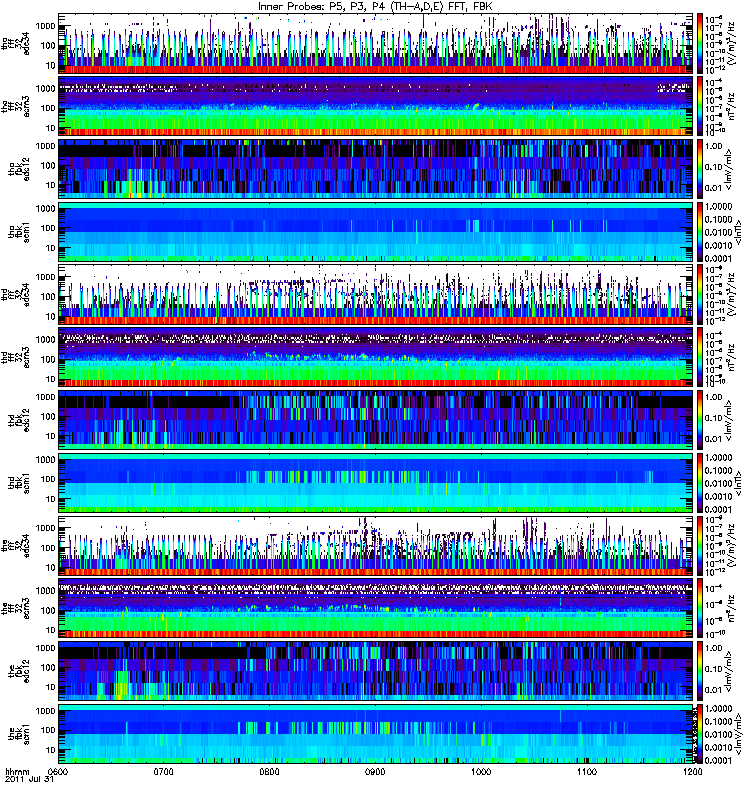Select the thd fbk edc12 filter bank panel
750x800 pixels.
pos(376,420)
